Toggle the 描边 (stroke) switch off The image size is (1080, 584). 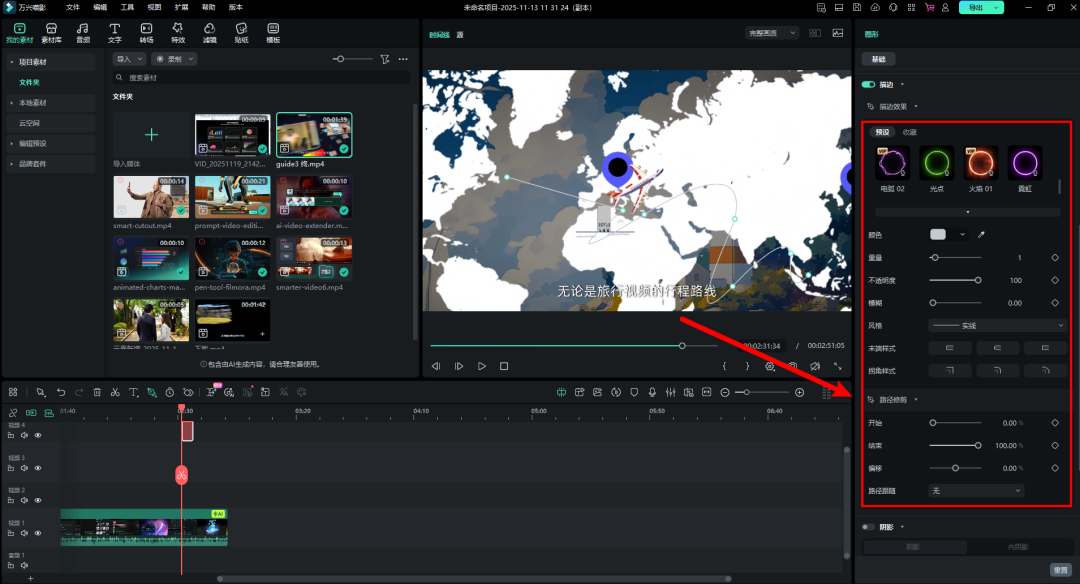[x=868, y=85]
